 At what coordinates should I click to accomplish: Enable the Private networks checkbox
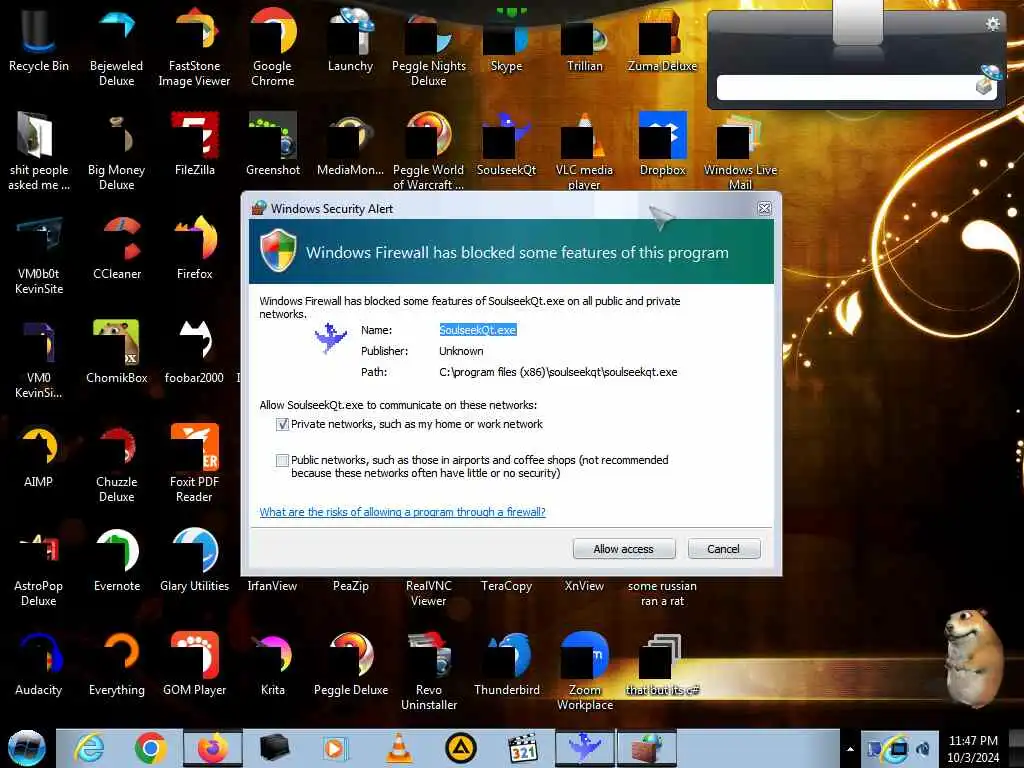(282, 424)
